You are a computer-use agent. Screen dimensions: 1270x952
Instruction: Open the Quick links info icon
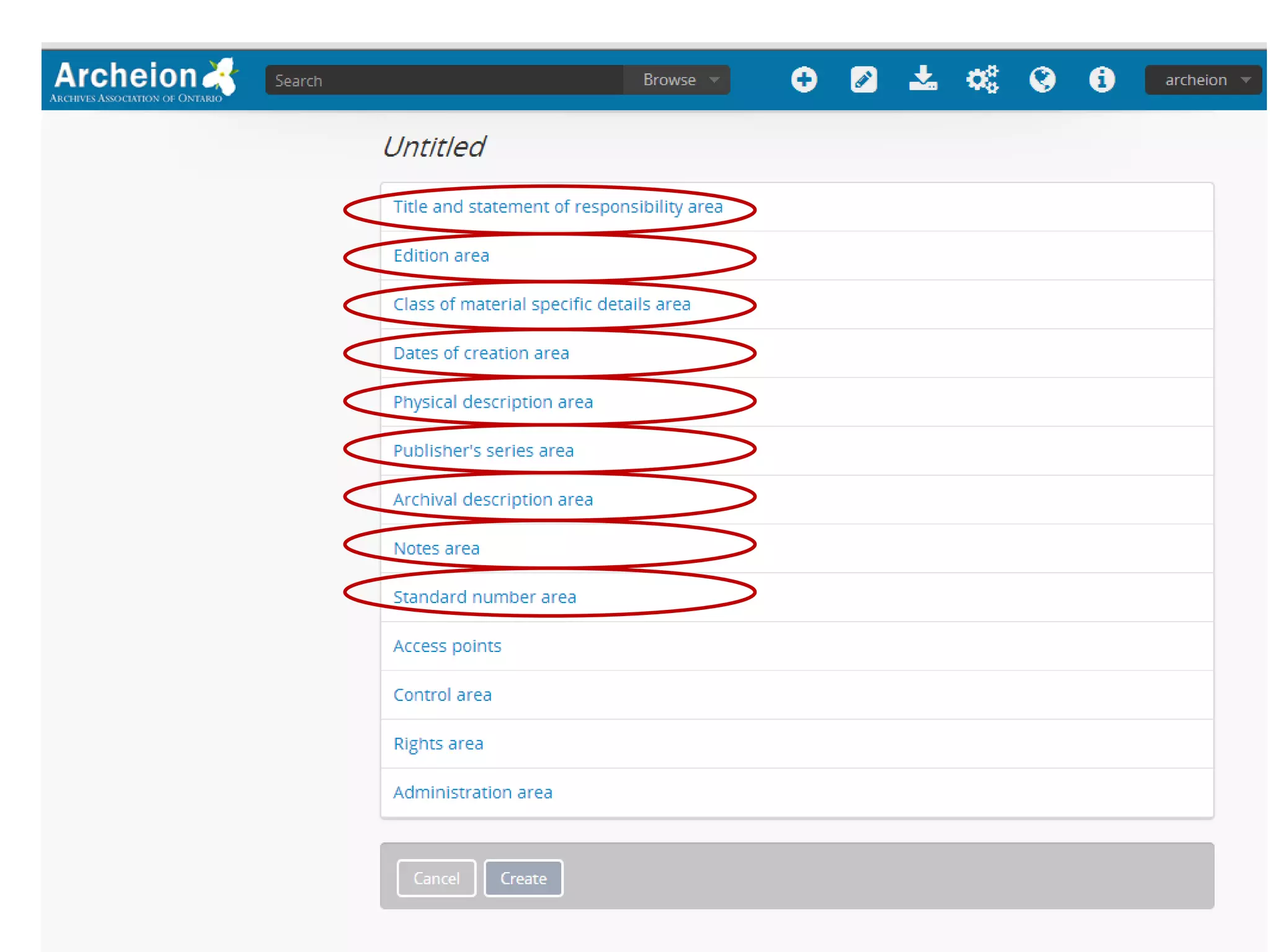click(x=1101, y=80)
